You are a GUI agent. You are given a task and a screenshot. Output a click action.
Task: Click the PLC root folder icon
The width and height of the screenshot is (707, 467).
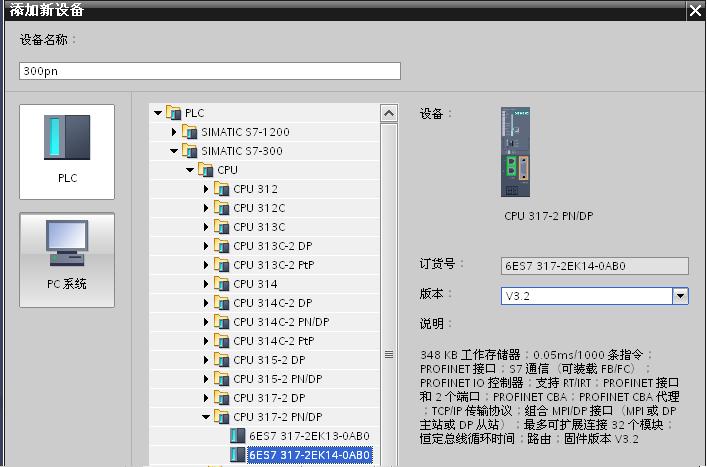pyautogui.click(x=174, y=113)
